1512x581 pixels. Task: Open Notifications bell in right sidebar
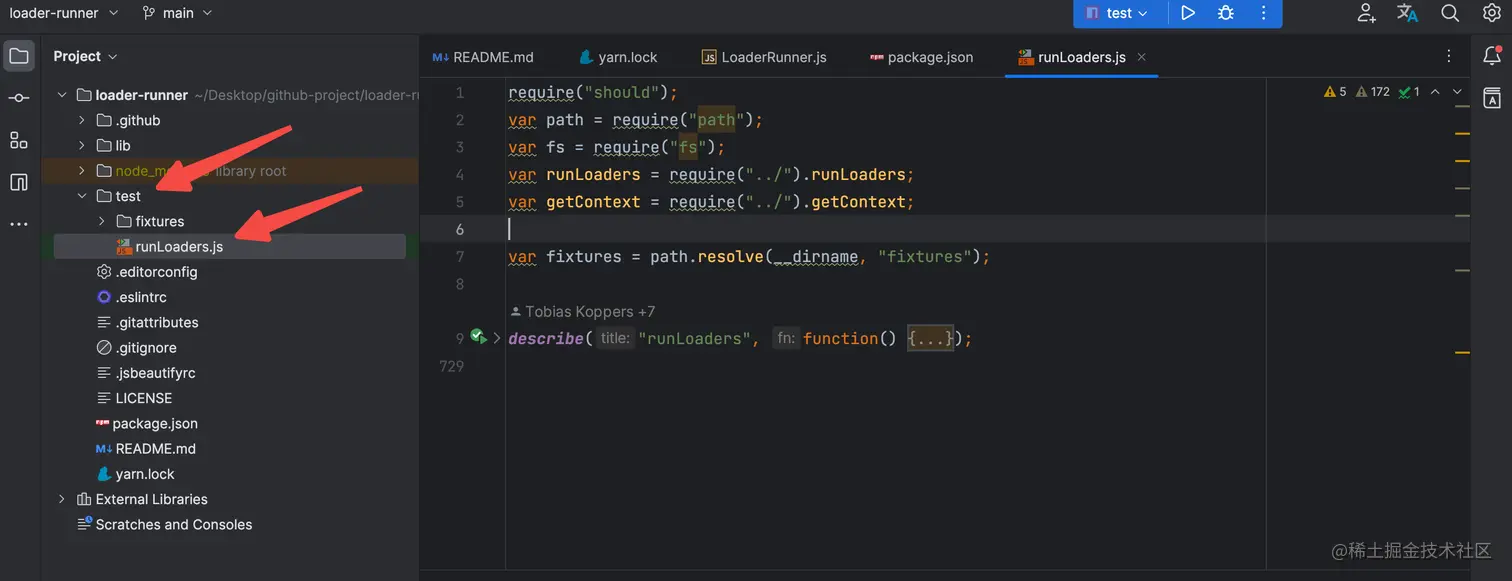pos(1491,56)
